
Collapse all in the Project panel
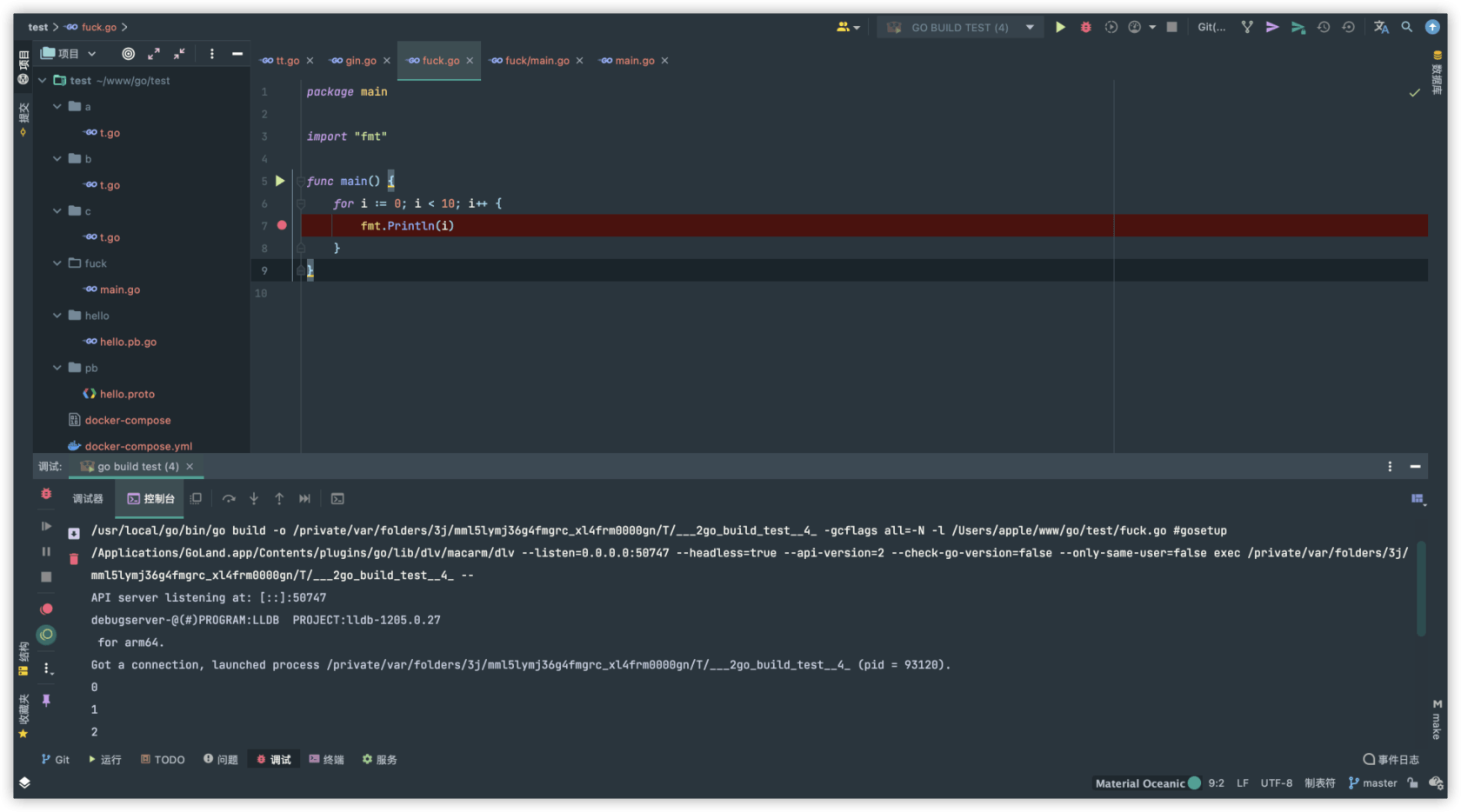tap(178, 54)
